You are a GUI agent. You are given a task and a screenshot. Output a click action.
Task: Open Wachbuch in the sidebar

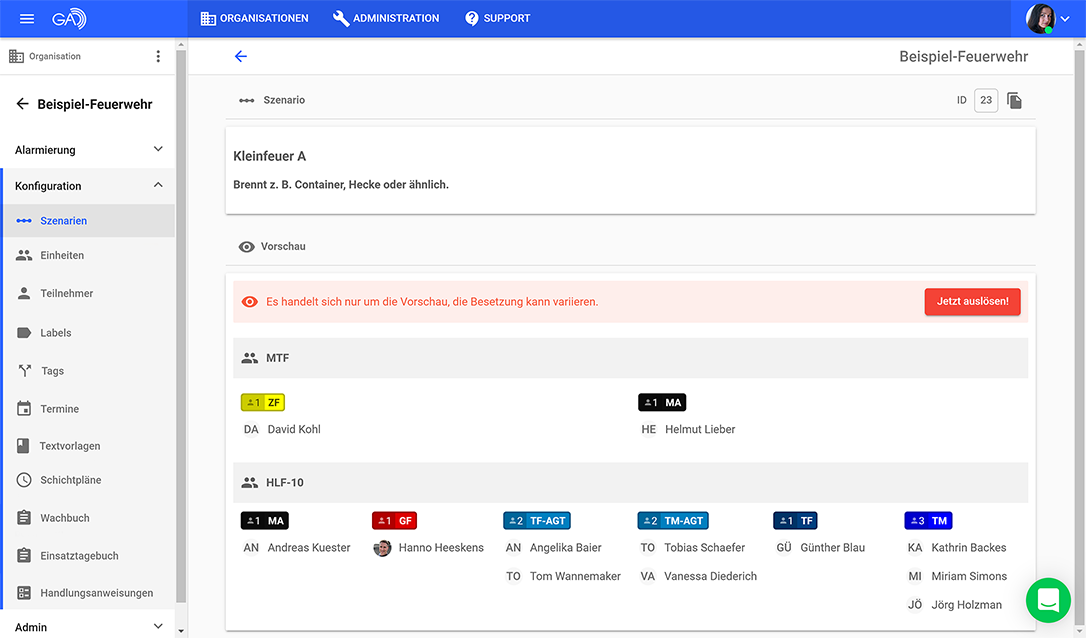click(64, 518)
